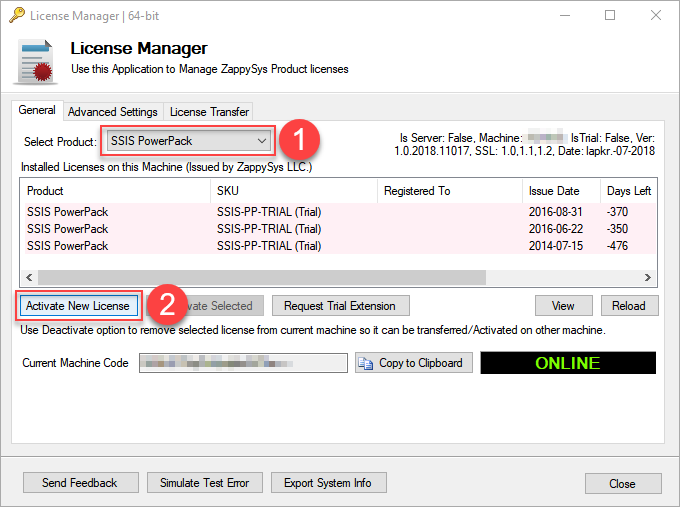Click the key icon in the title bar
Viewport: 680px width, 507px height.
pos(16,15)
